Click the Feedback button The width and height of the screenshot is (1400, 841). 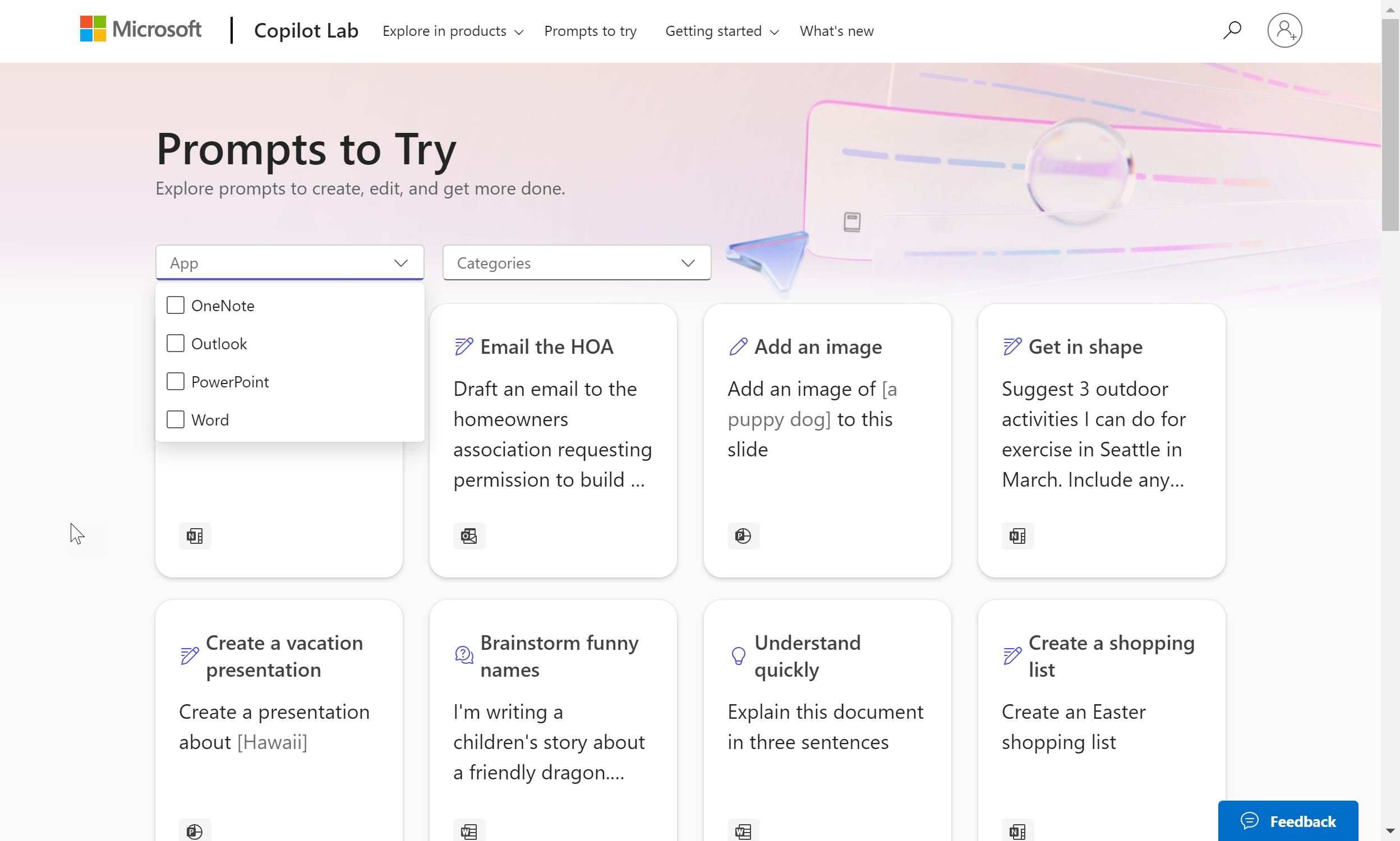pos(1287,820)
